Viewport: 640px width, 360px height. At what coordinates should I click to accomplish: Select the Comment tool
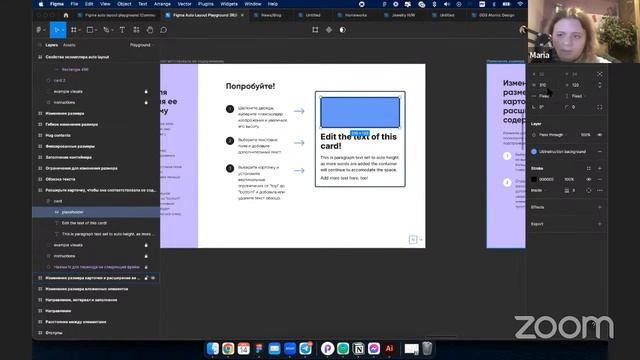(164, 30)
